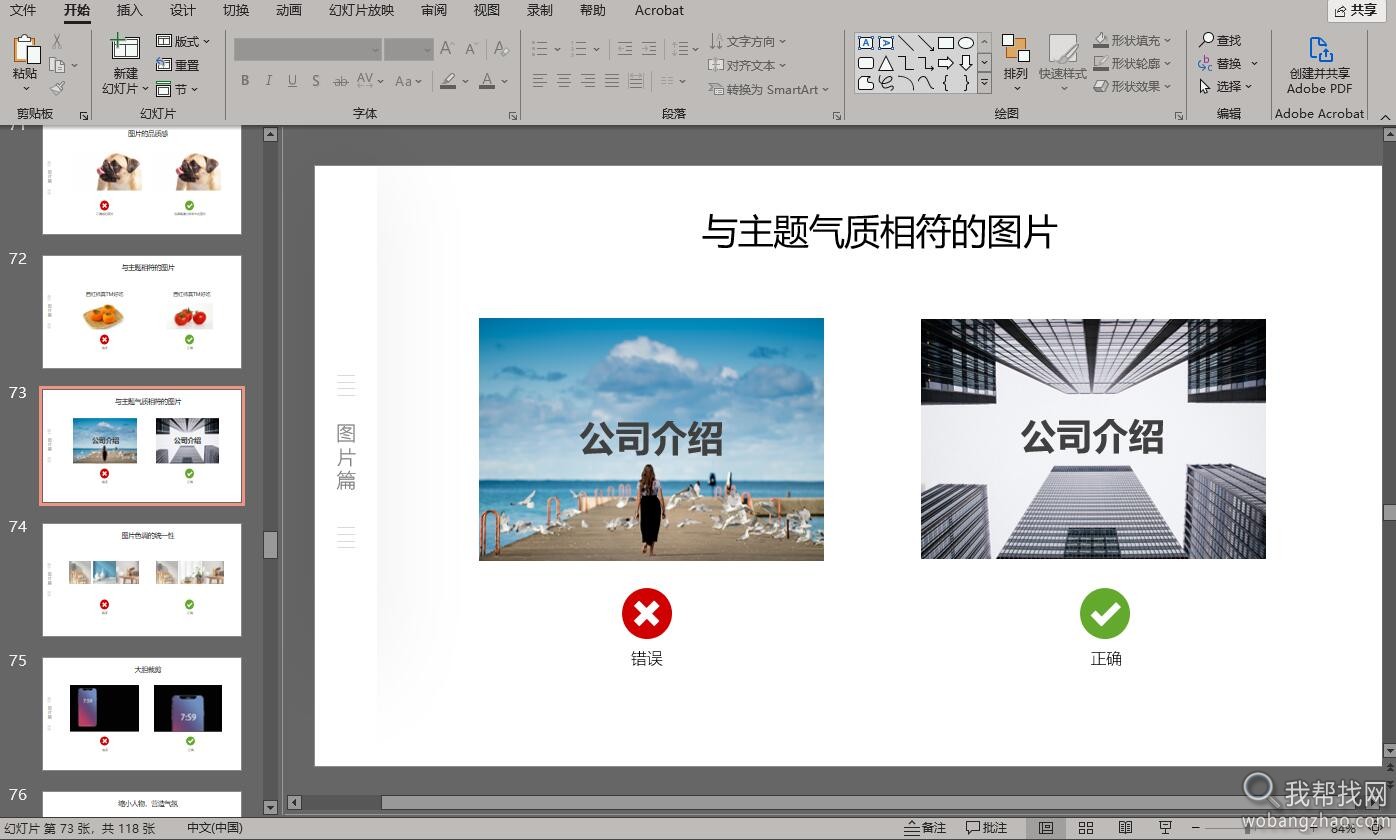Switch to the 幻灯片放映 slideshow tab
Screen dimensions: 1396x840
pyautogui.click(x=361, y=10)
